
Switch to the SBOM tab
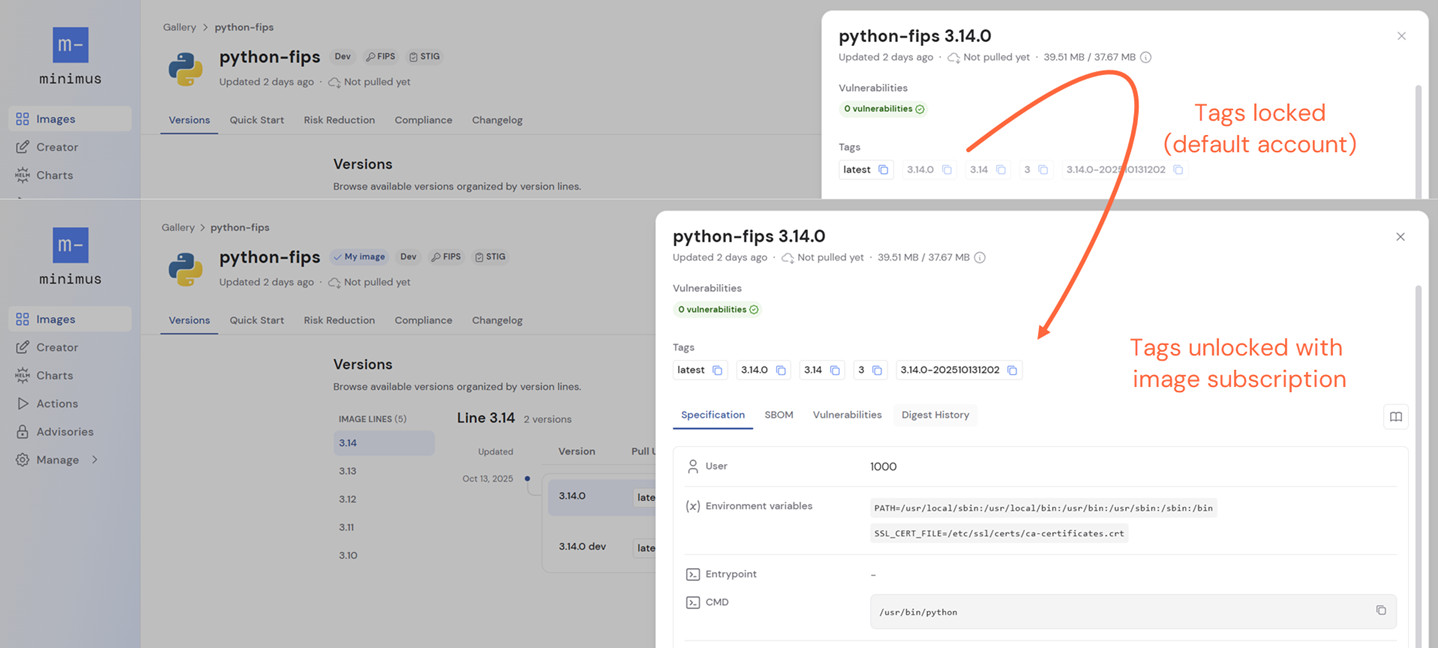click(779, 414)
